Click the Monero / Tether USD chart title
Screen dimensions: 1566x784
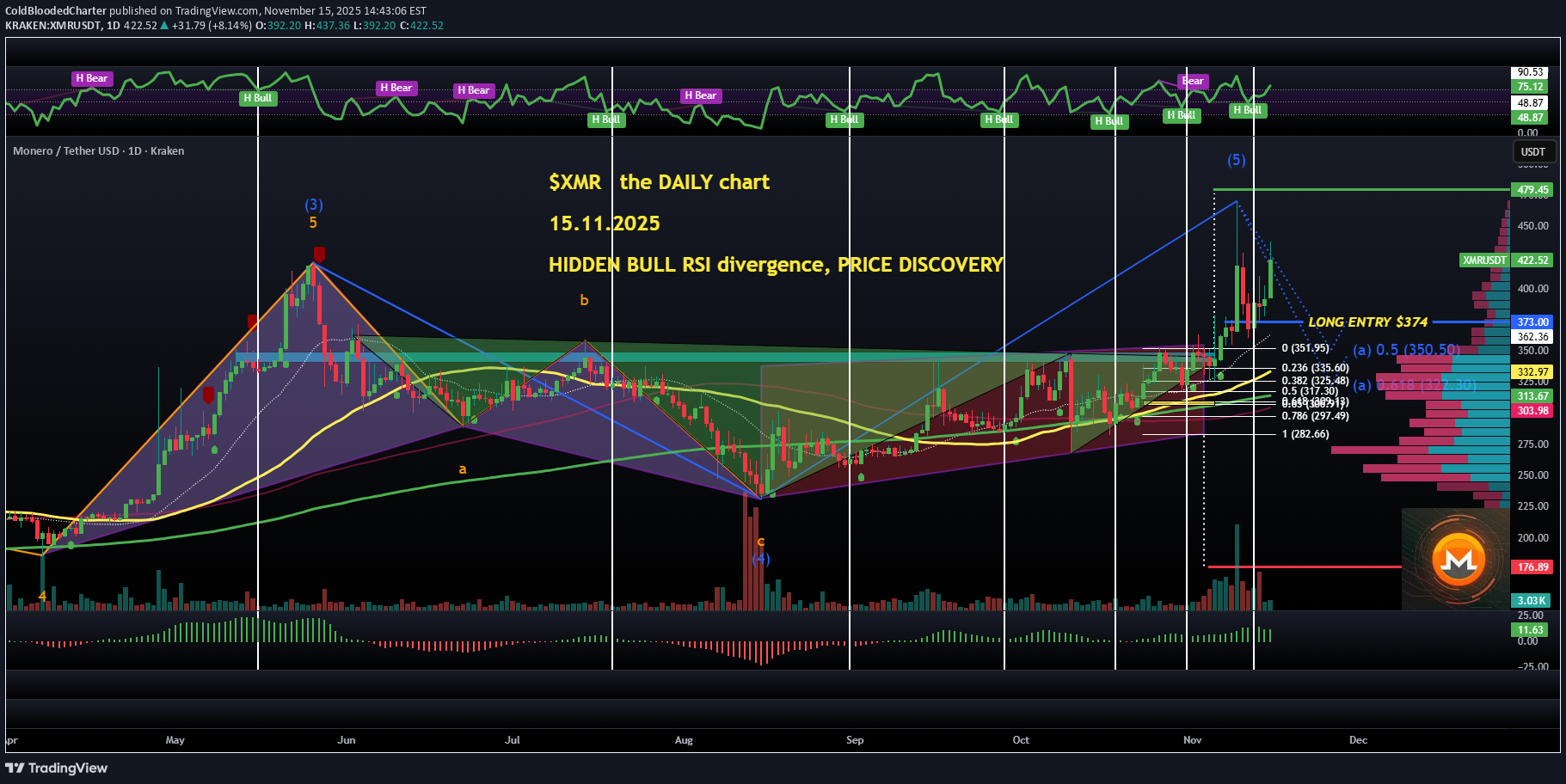(98, 150)
